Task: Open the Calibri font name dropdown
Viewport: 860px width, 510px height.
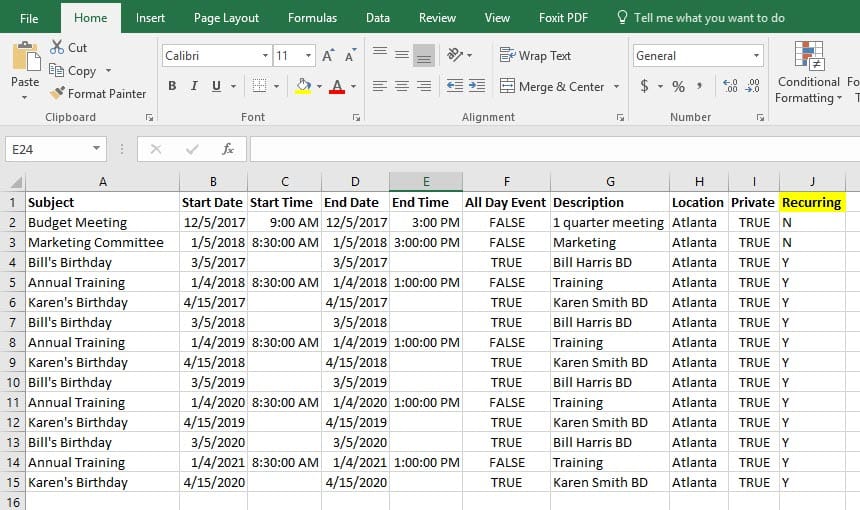Action: click(x=265, y=56)
